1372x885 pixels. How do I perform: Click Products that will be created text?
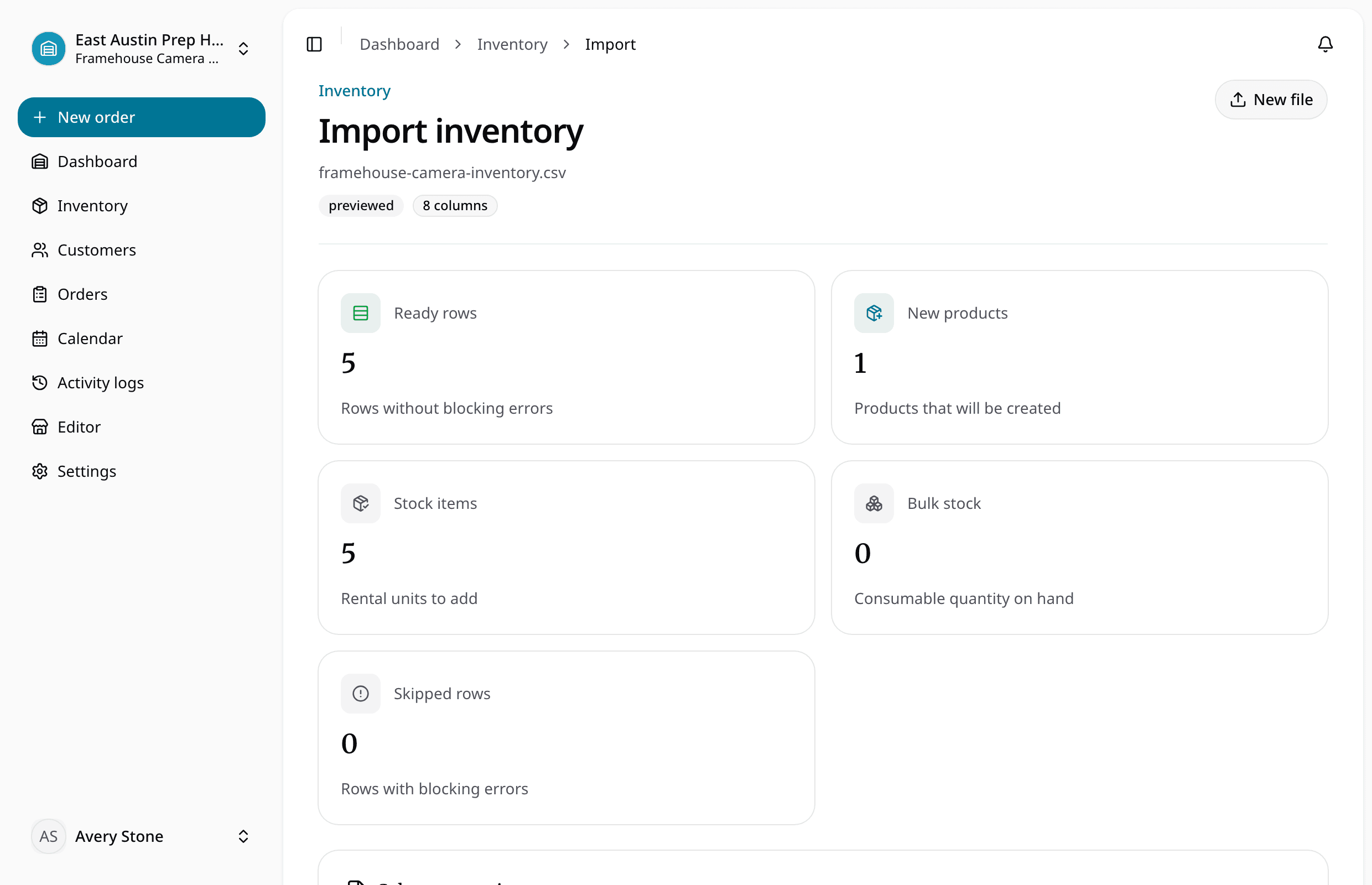click(x=957, y=408)
